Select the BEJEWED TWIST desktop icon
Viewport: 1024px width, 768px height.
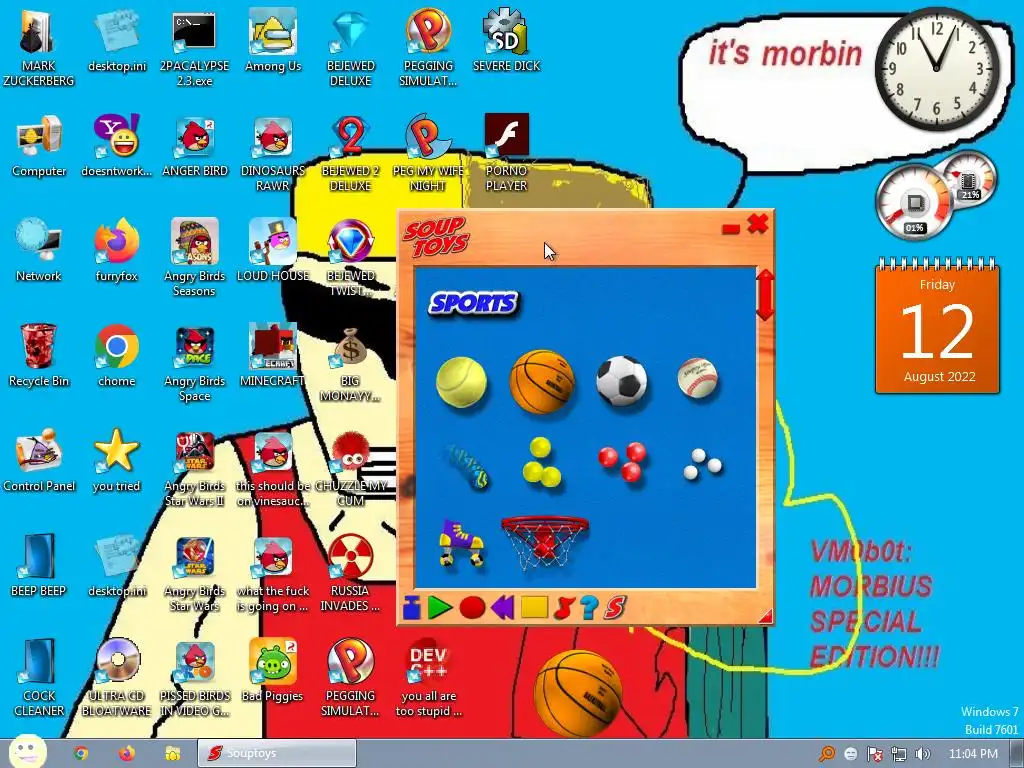point(351,258)
